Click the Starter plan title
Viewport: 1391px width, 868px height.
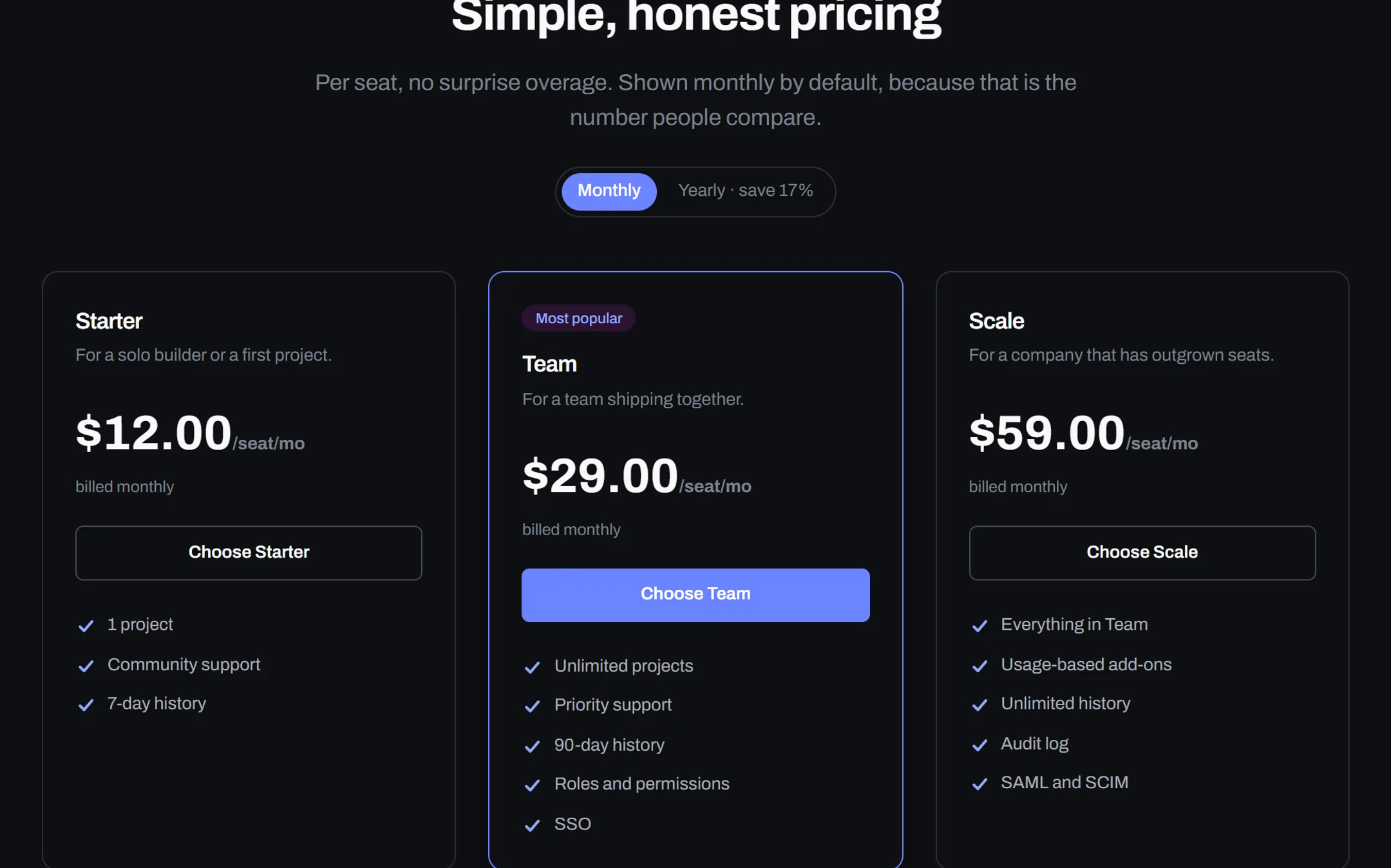click(x=109, y=321)
